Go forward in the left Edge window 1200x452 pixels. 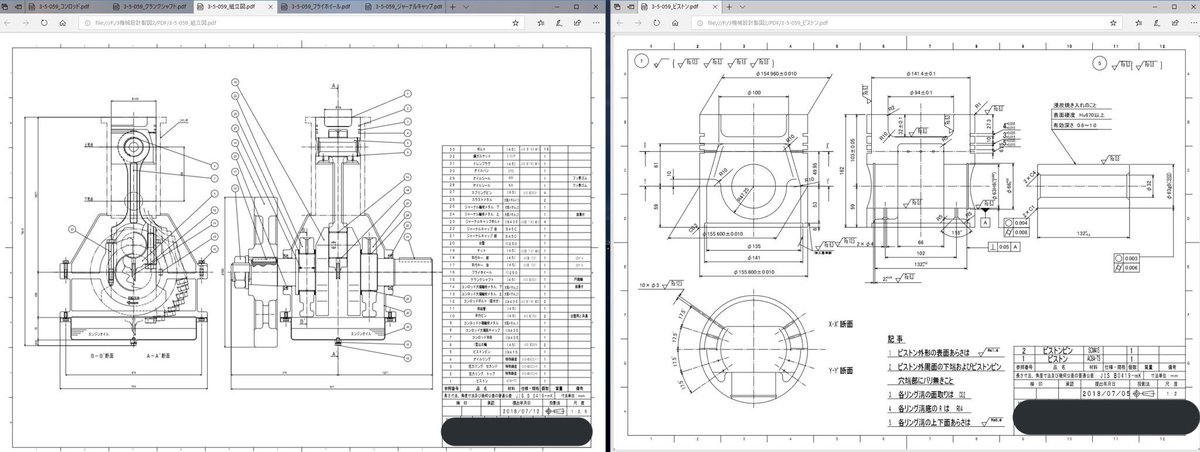pyautogui.click(x=26, y=22)
